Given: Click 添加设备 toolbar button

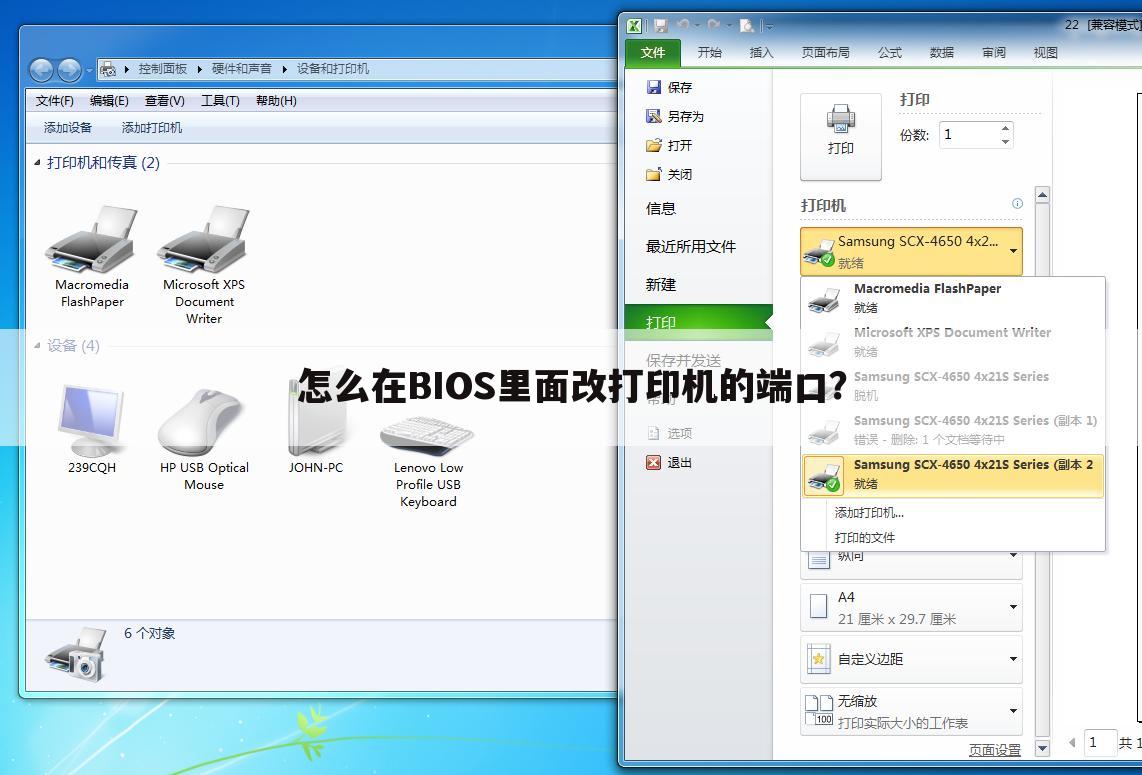Looking at the screenshot, I should click(x=68, y=127).
